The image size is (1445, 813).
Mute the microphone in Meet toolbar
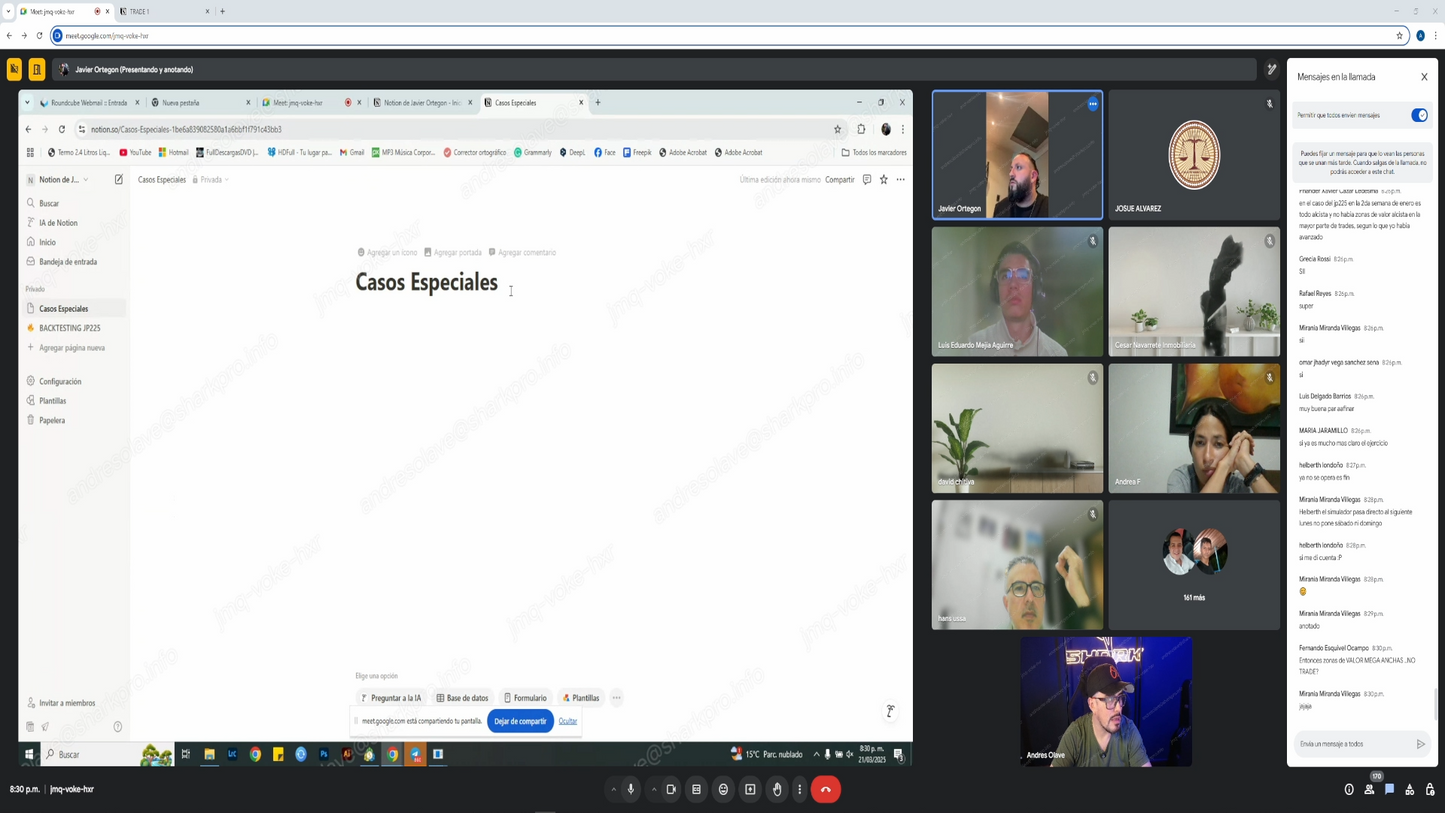[631, 789]
